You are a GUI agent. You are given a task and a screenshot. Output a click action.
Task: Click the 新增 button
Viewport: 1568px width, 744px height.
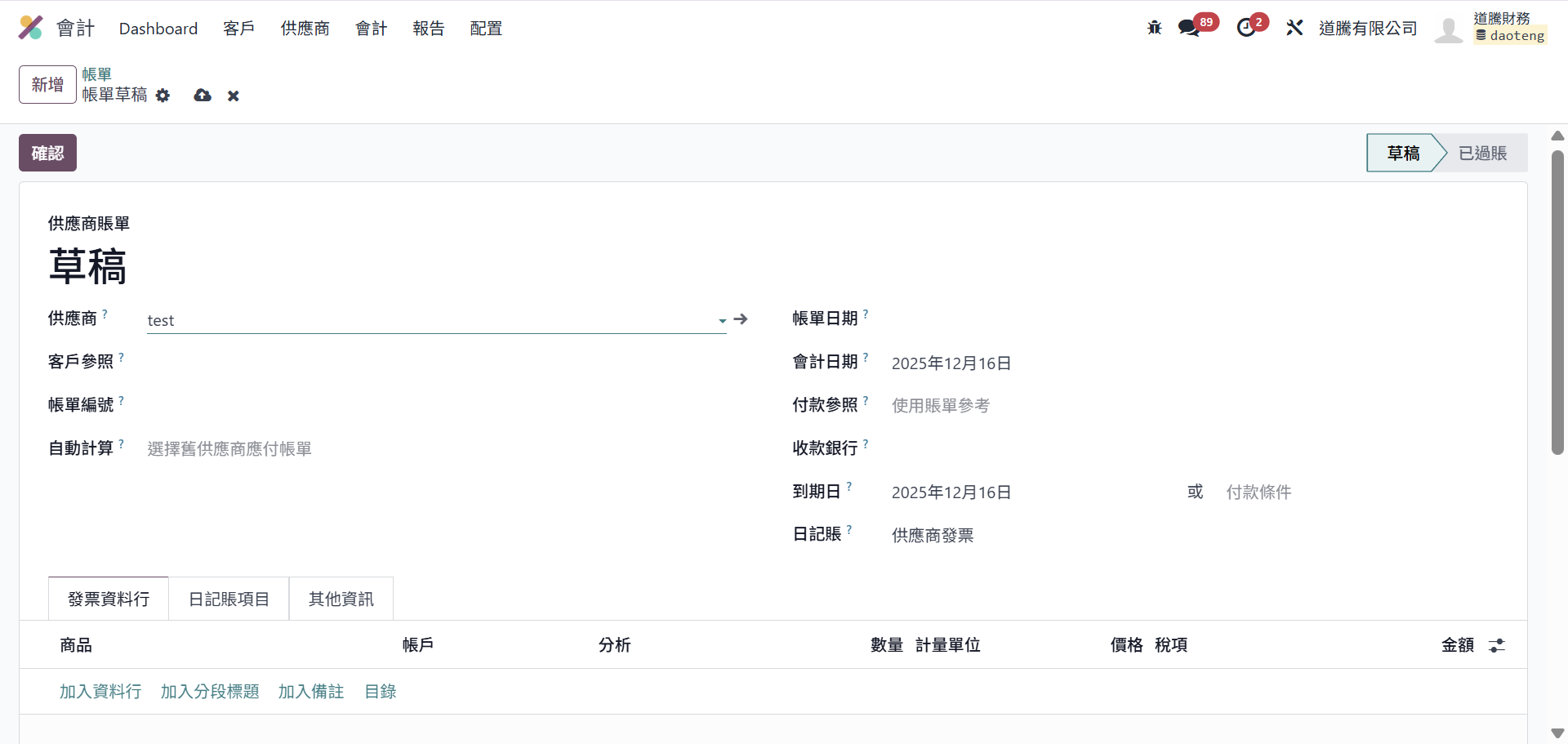47,85
